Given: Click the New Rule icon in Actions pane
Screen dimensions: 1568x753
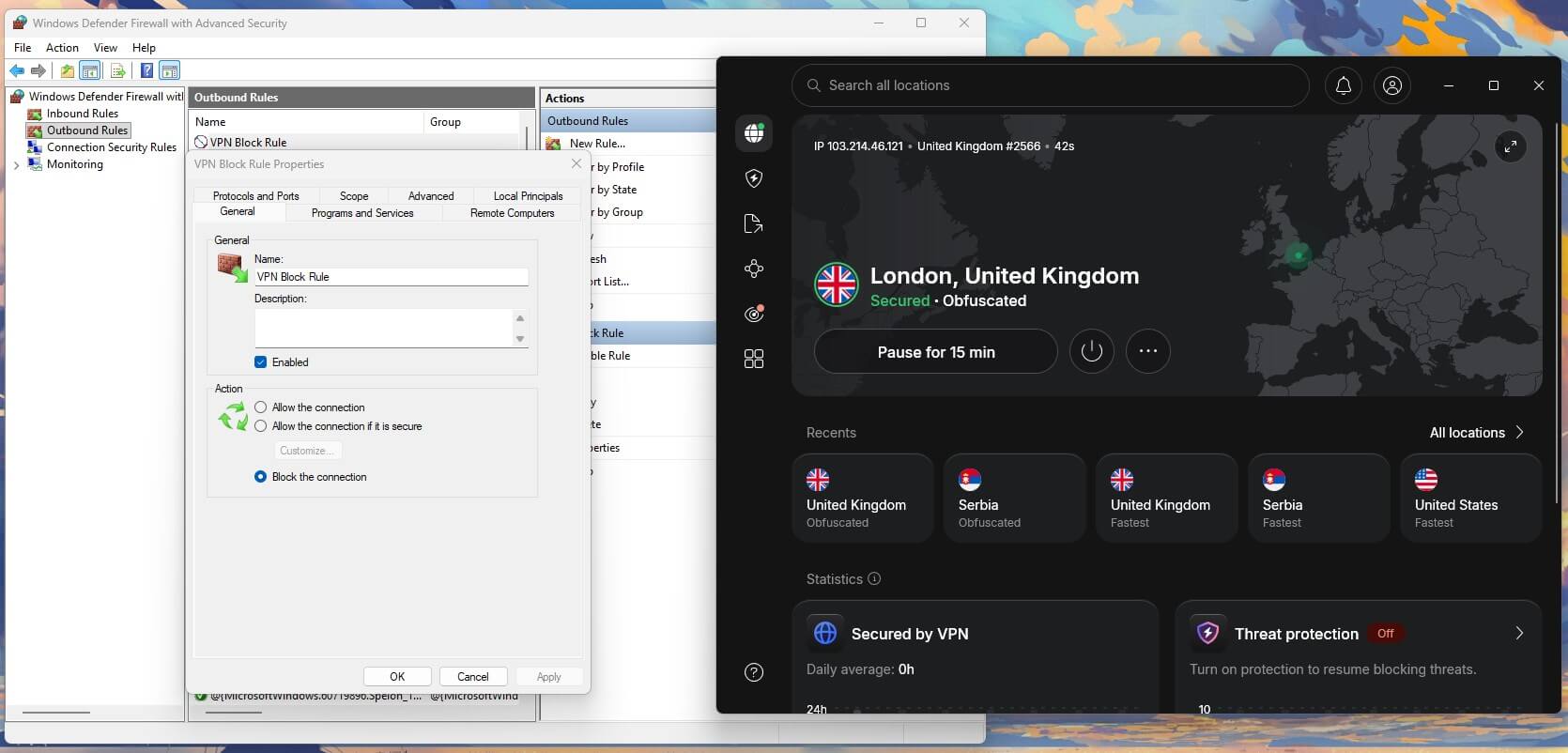Looking at the screenshot, I should coord(554,144).
